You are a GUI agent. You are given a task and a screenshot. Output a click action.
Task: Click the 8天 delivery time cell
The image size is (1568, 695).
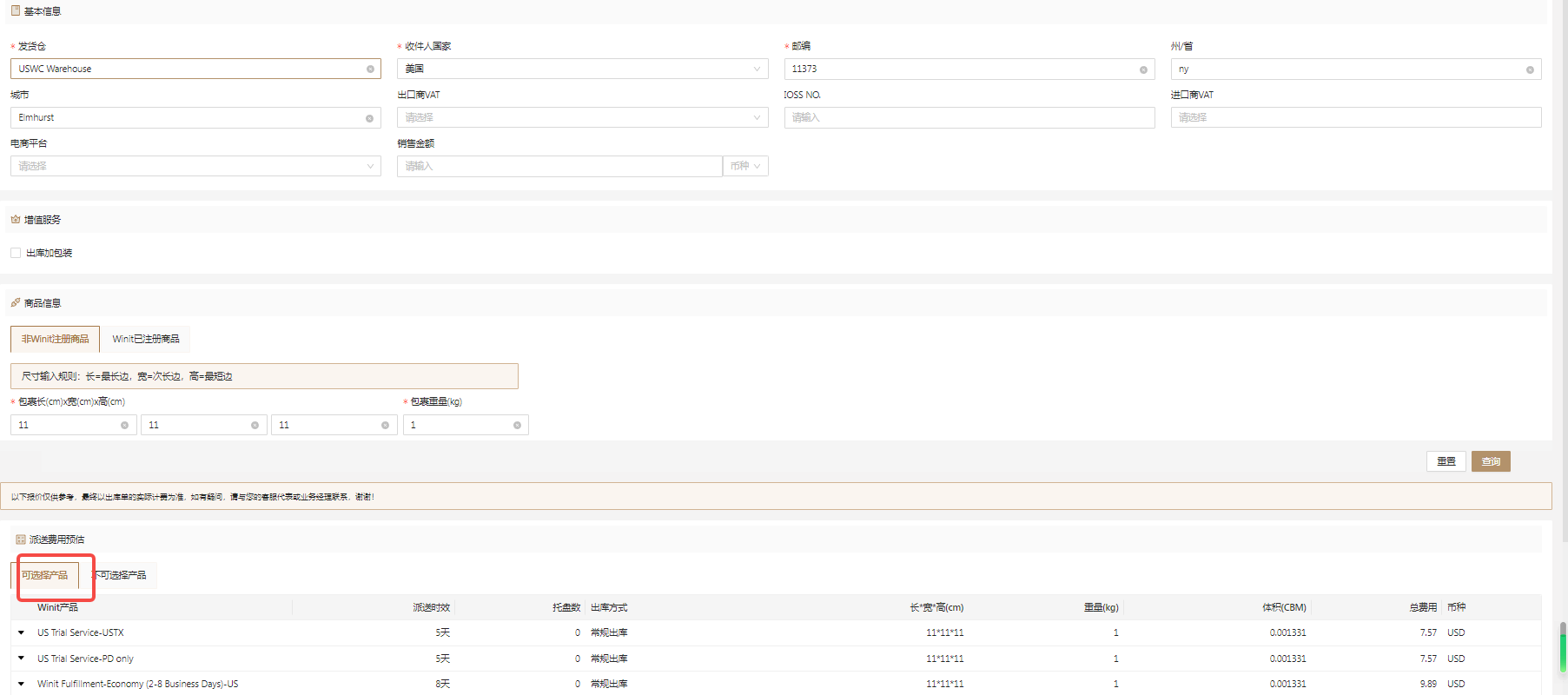pyautogui.click(x=443, y=684)
